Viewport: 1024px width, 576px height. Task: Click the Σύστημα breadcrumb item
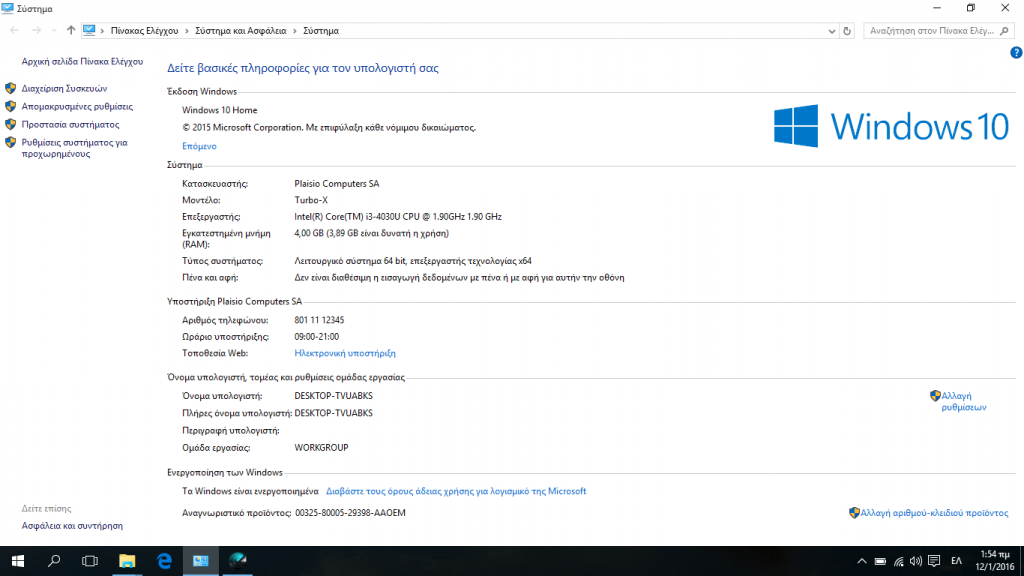(x=321, y=31)
